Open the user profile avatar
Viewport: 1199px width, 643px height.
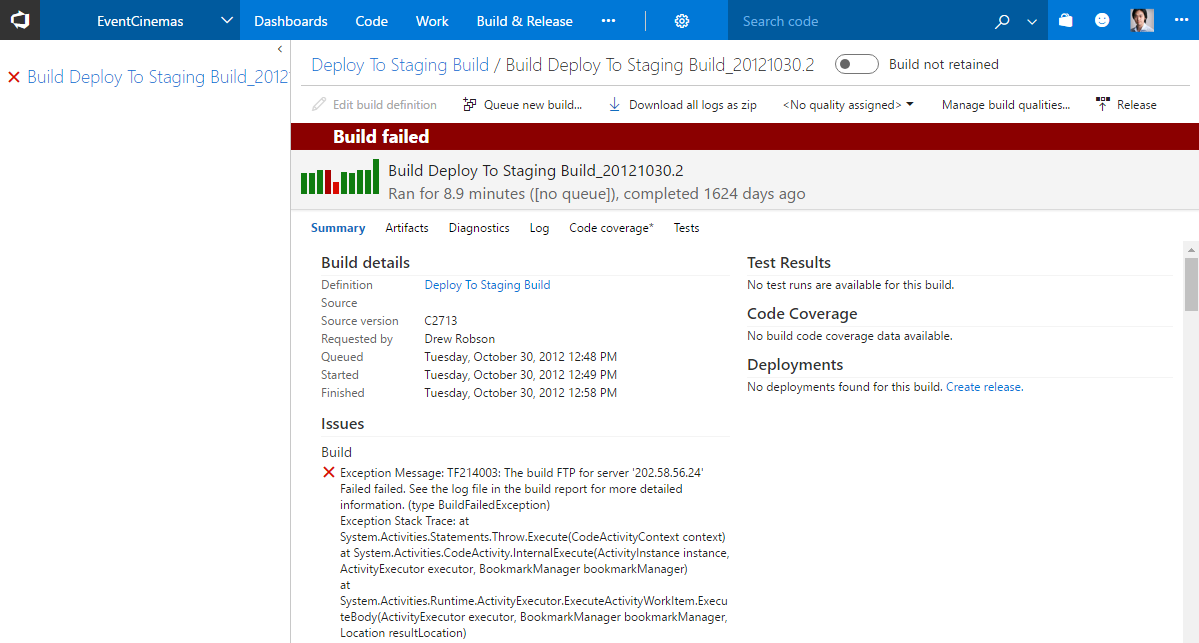click(1142, 20)
